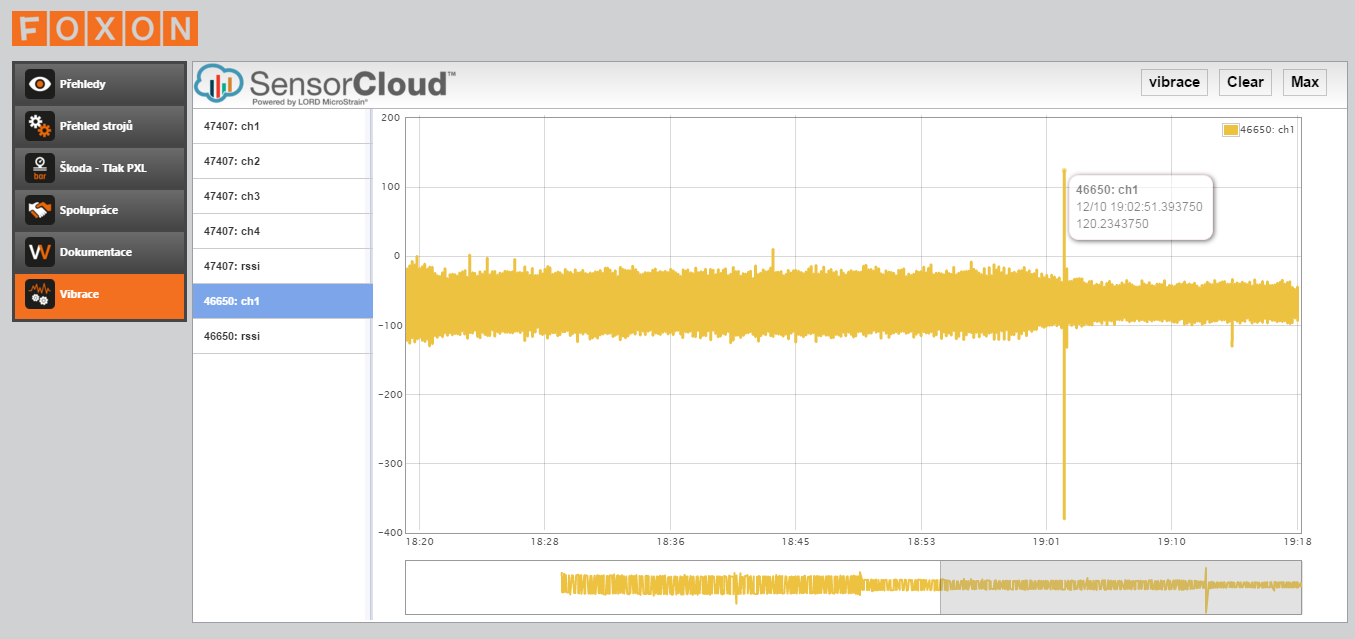Click the pressure gauge icon for Škoda - Tlak PXL
The height and width of the screenshot is (639, 1355).
tap(40, 168)
